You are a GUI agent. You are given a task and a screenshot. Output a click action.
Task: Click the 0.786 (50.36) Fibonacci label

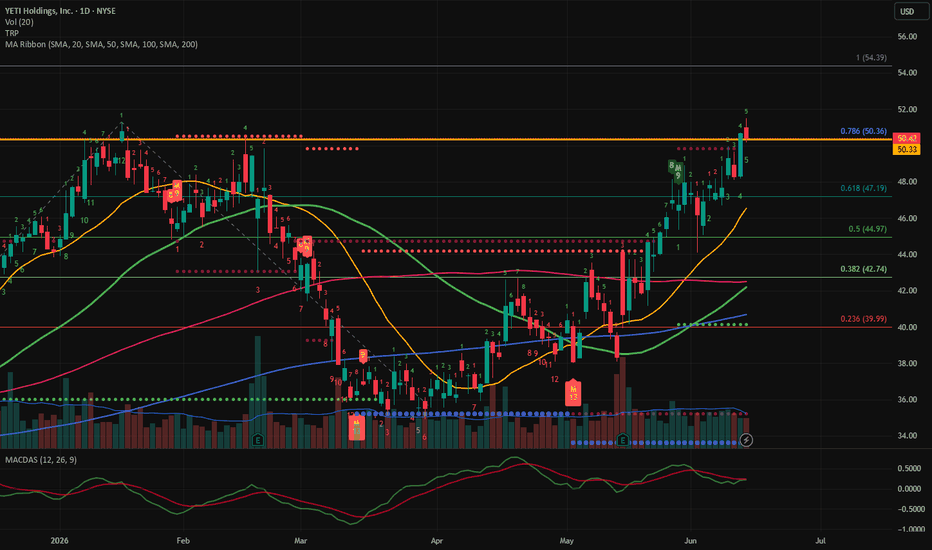863,131
